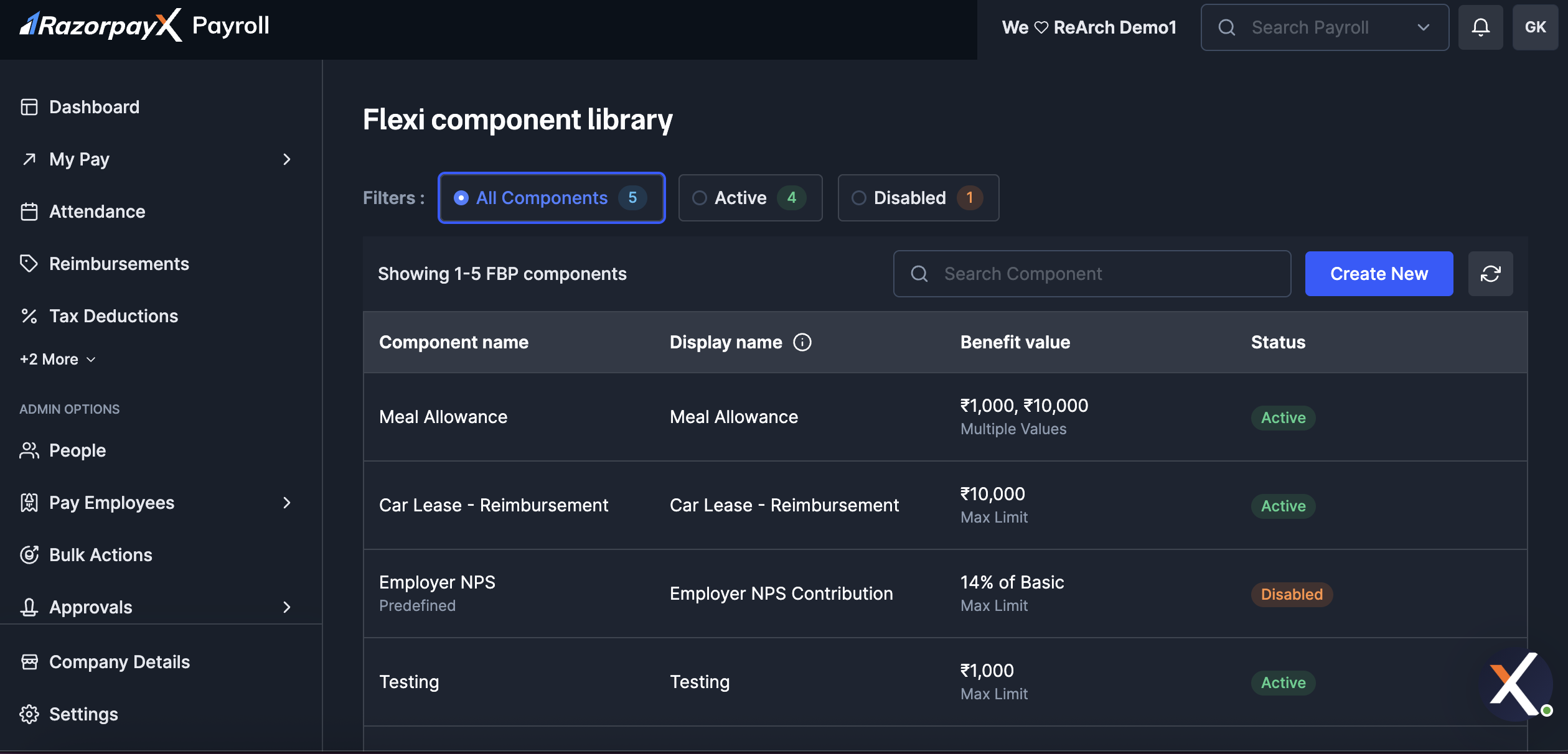Screen dimensions: 1568x754
Task: Open Attendance page
Action: pyautogui.click(x=97, y=212)
